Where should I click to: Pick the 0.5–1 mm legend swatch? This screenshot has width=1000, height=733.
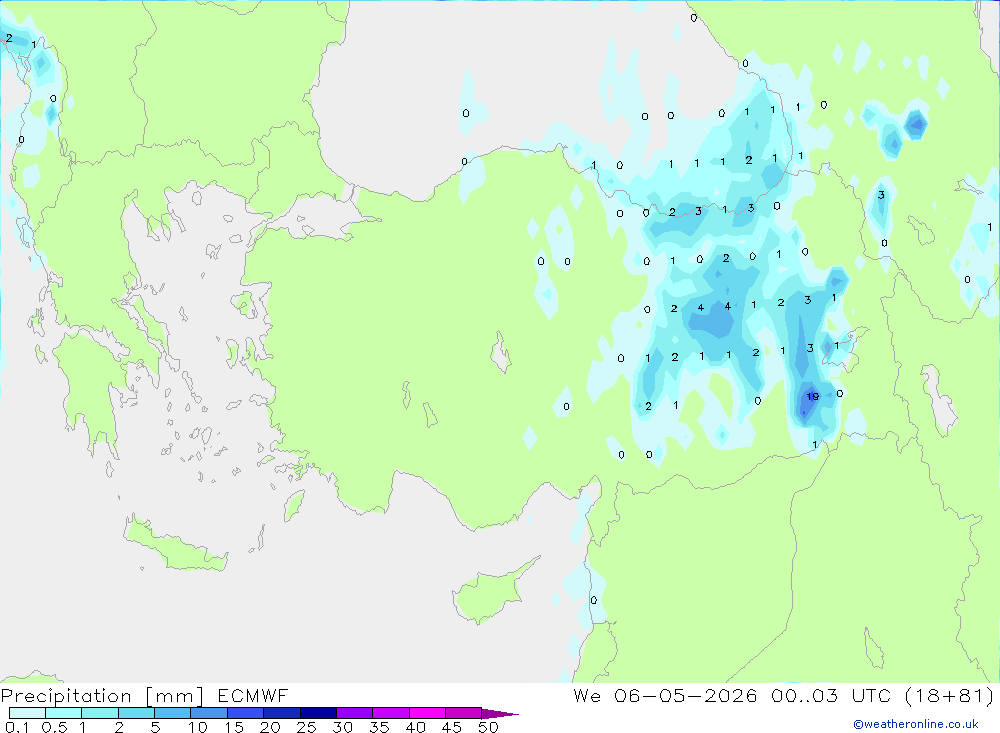click(64, 713)
